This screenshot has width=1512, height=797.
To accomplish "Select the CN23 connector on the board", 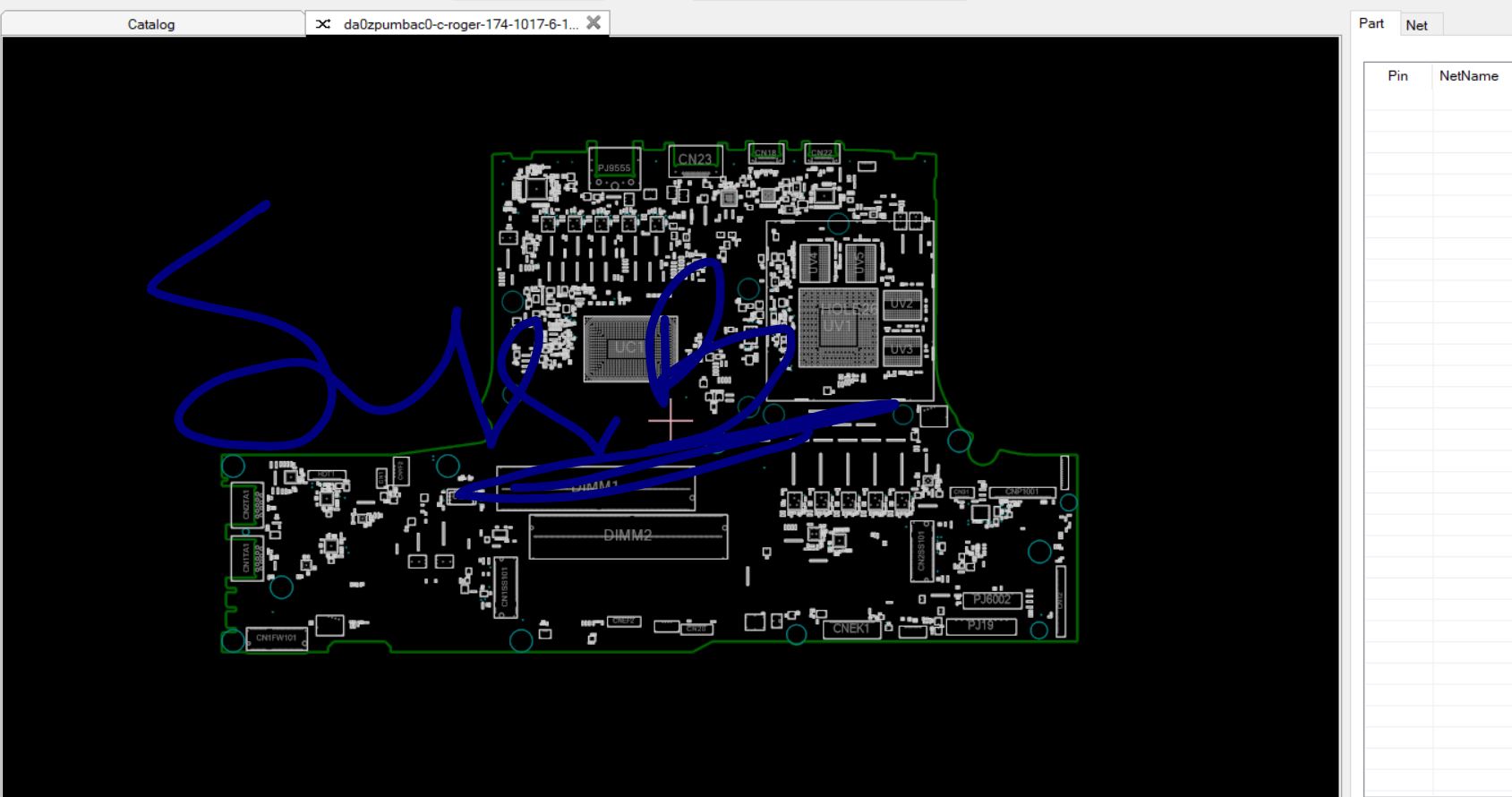I will [695, 160].
